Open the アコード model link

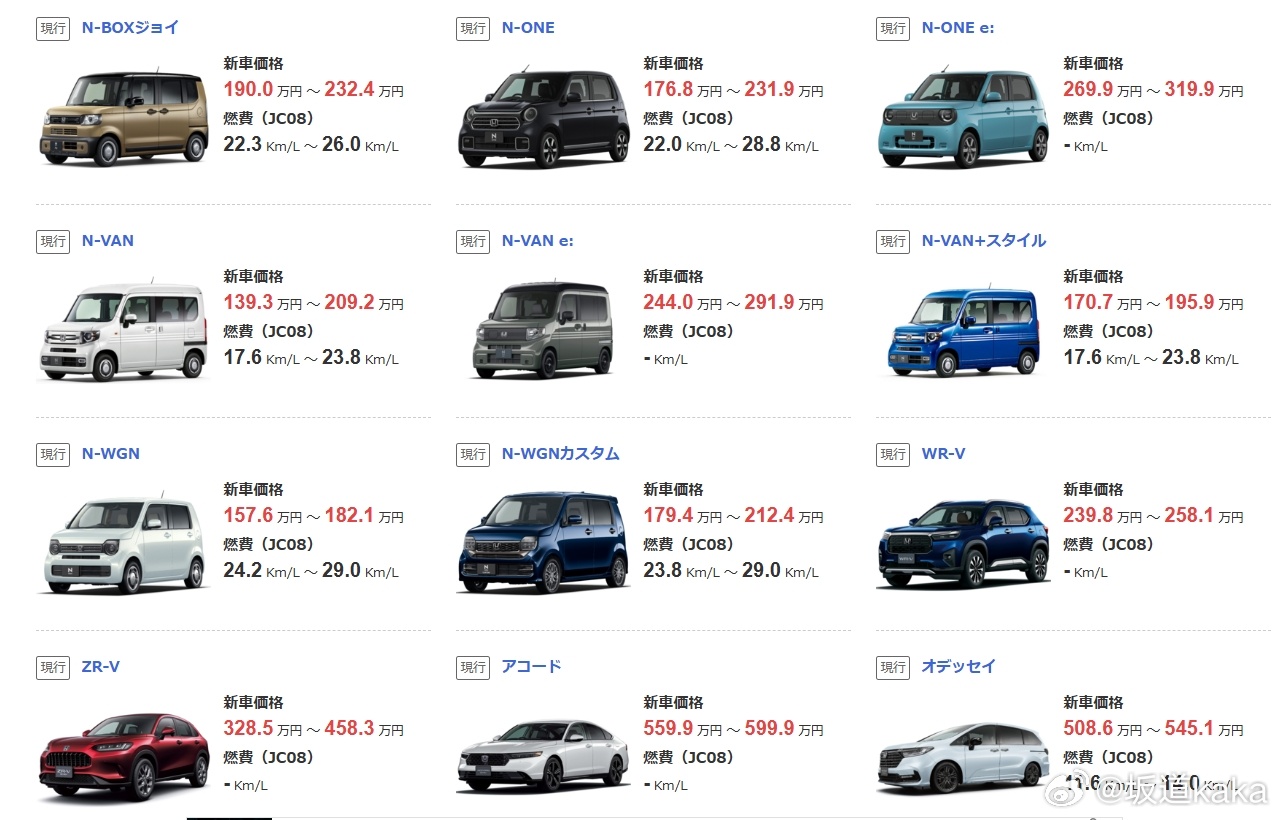point(531,667)
